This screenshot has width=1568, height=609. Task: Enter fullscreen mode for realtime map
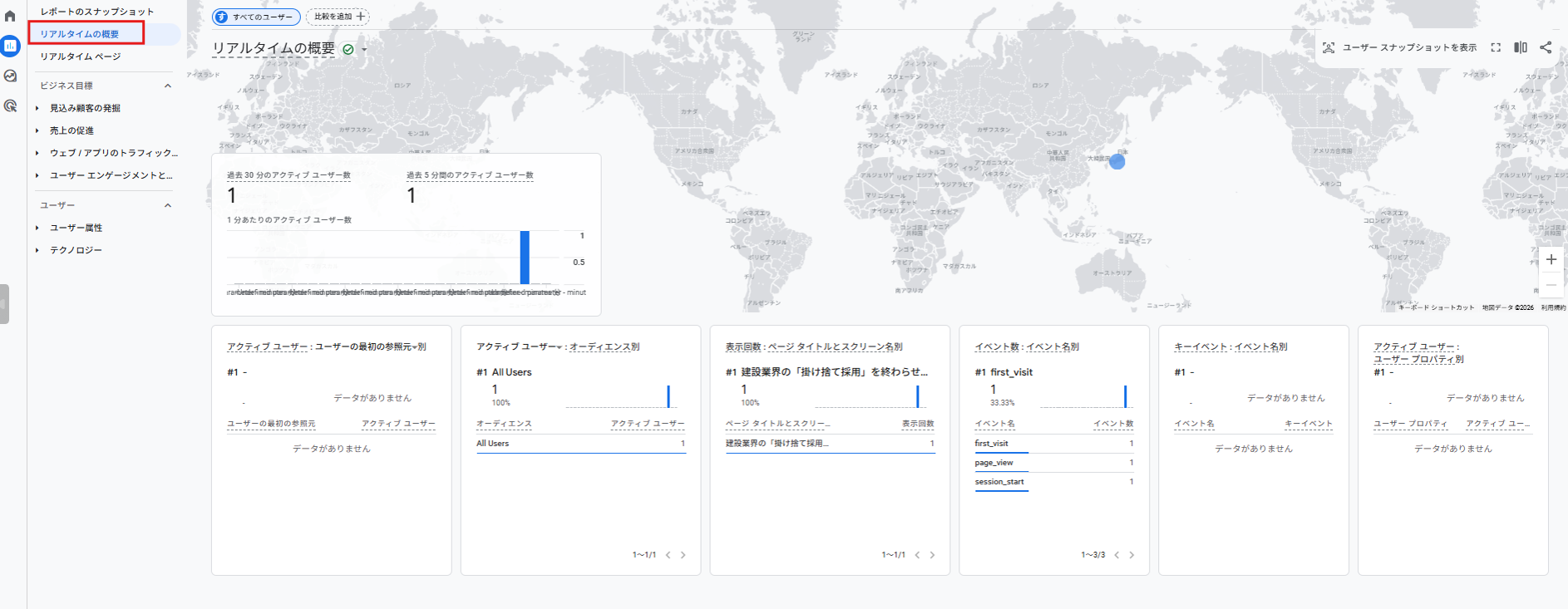click(x=1496, y=47)
